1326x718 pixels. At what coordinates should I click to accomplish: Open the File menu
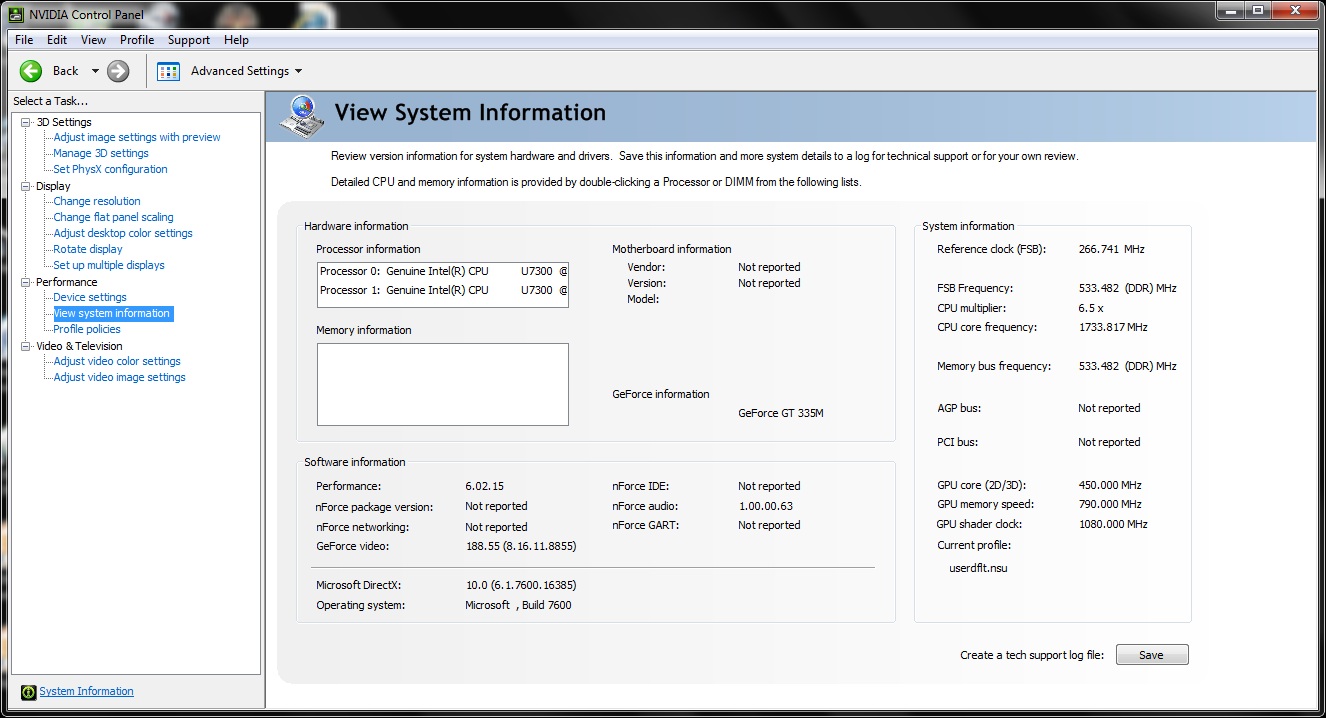[24, 40]
